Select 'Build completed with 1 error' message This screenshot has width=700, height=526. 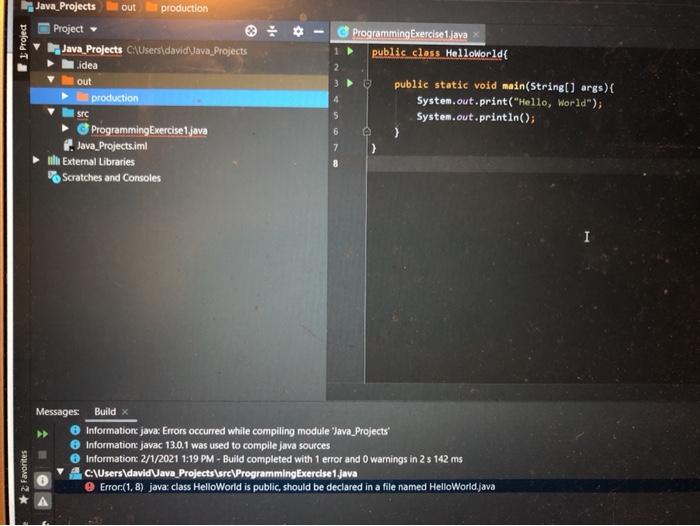[x=274, y=459]
